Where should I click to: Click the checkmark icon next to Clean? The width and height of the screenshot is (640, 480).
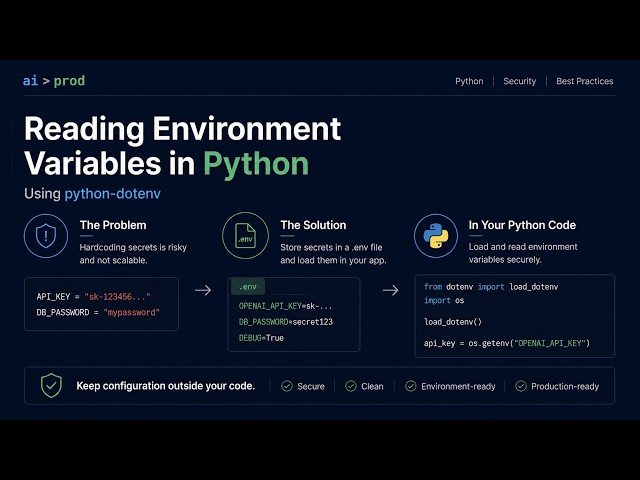(x=351, y=386)
